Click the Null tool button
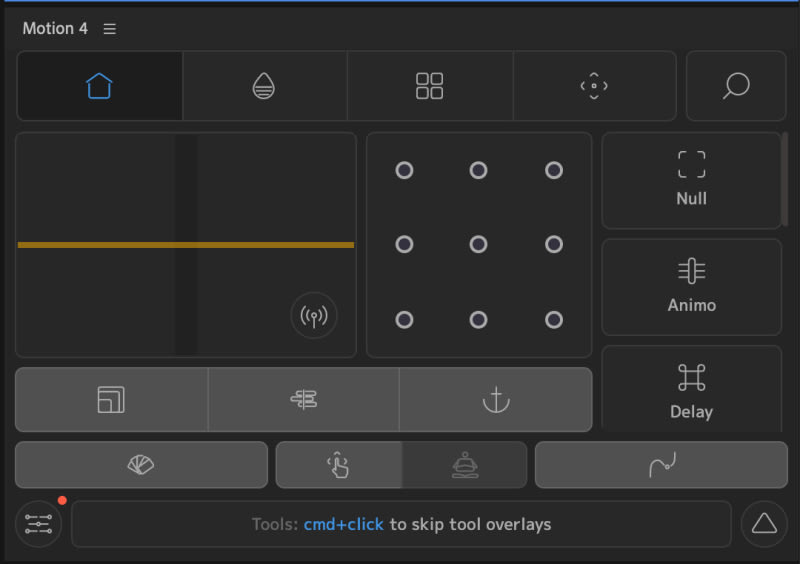The image size is (800, 564). click(691, 180)
